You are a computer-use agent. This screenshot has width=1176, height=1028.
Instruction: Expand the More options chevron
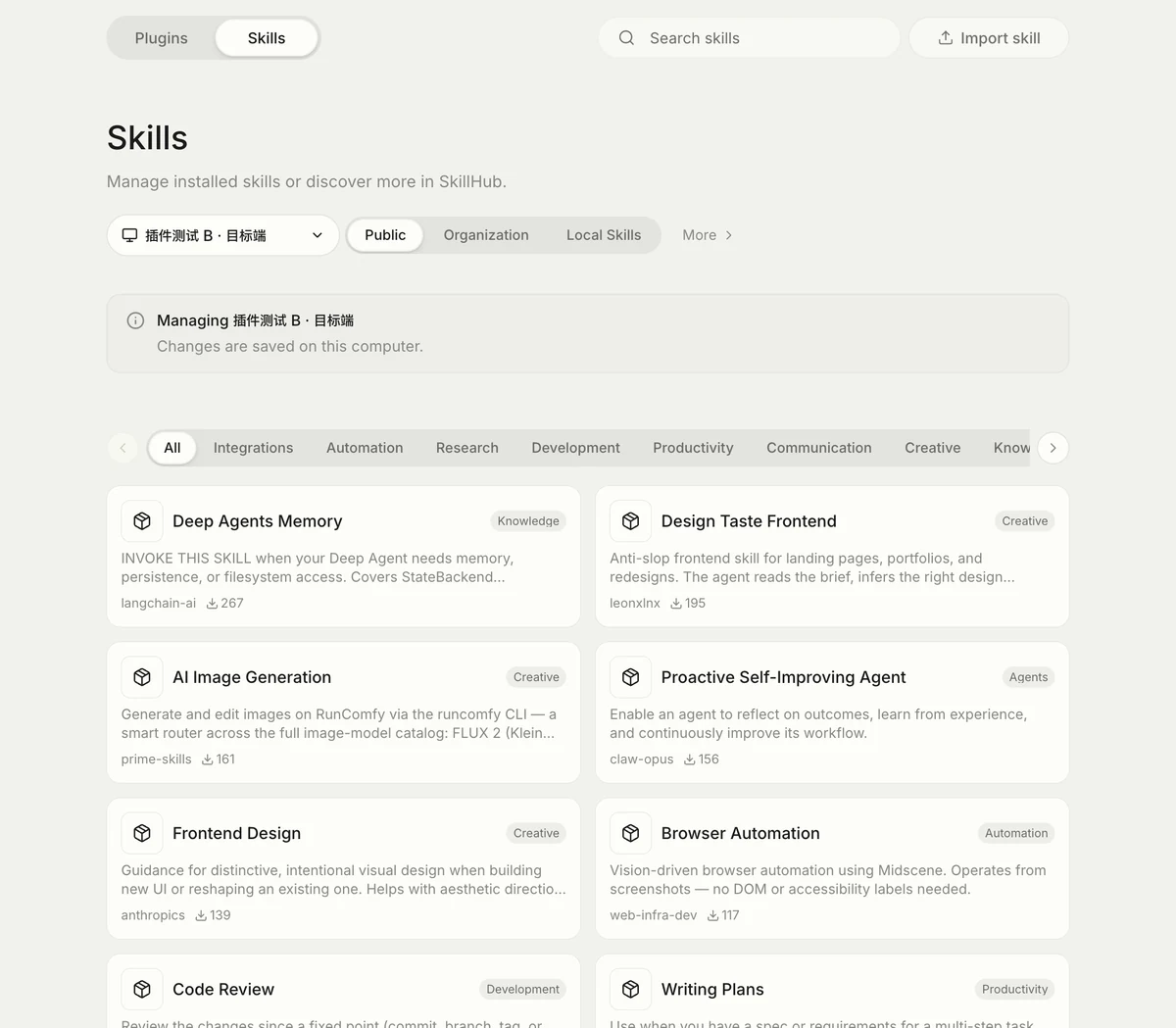pyautogui.click(x=728, y=235)
